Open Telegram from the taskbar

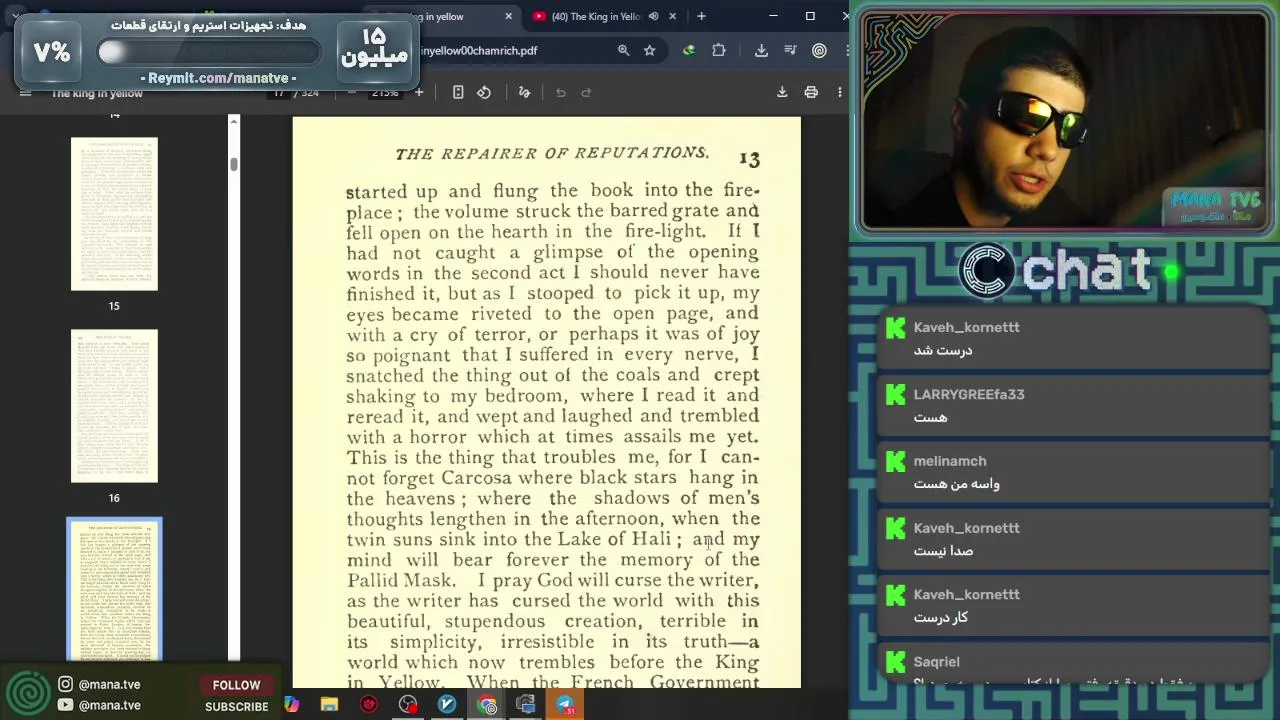coord(565,704)
